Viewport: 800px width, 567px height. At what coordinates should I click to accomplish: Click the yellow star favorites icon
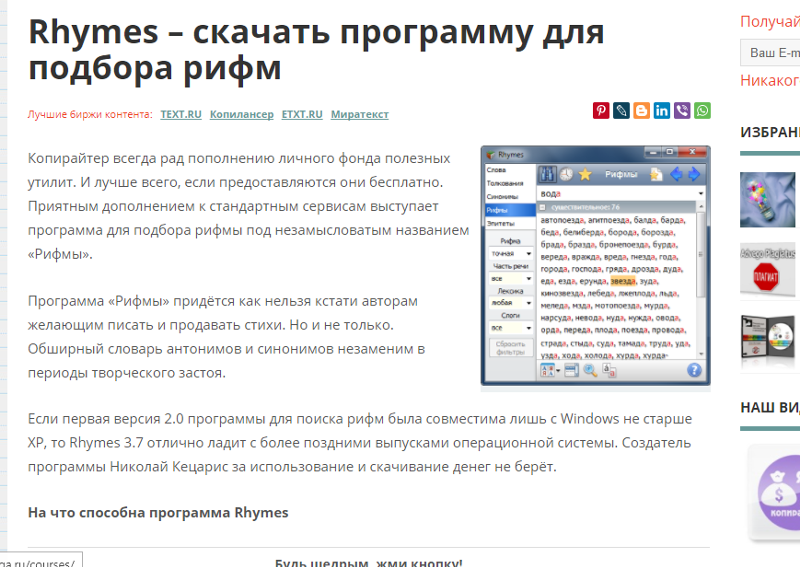[585, 175]
